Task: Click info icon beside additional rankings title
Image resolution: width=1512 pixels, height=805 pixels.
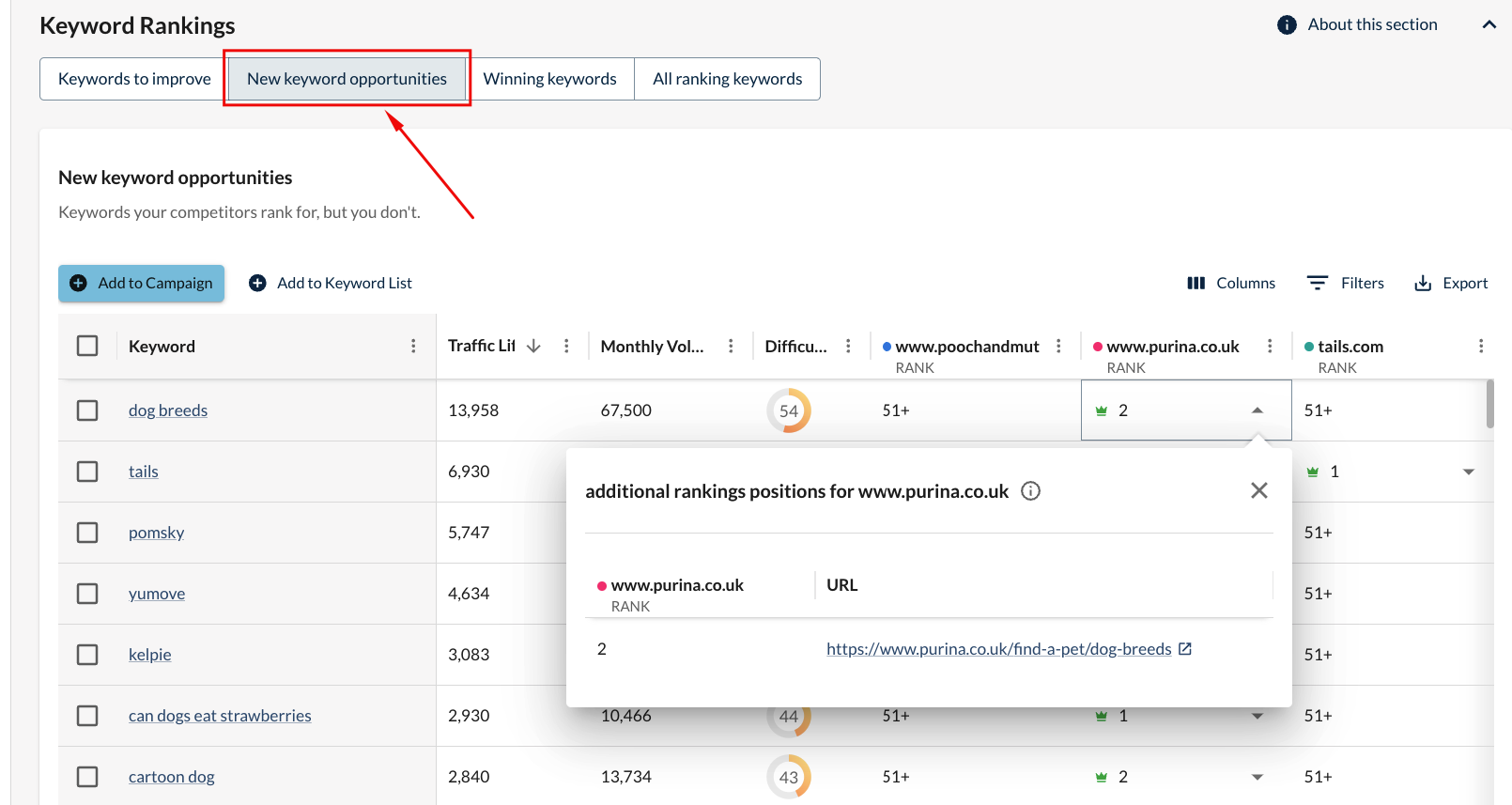Action: coord(1030,491)
